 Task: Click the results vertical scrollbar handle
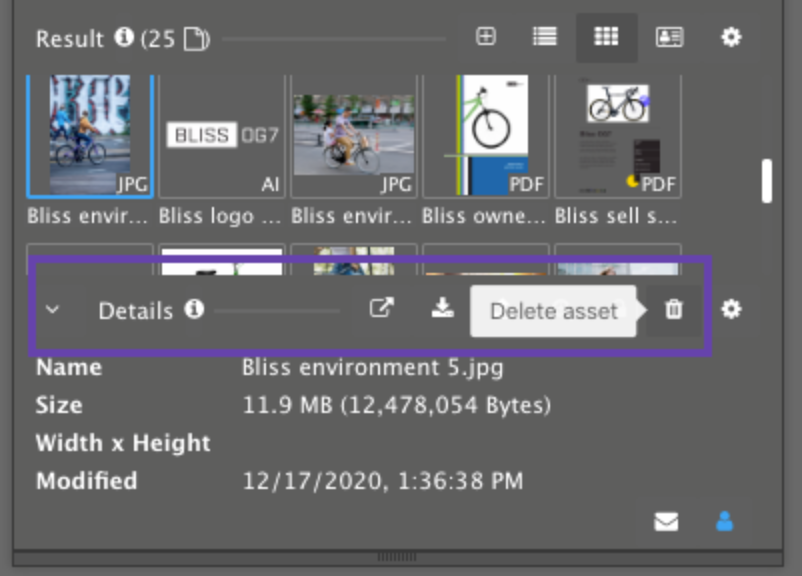click(x=766, y=181)
